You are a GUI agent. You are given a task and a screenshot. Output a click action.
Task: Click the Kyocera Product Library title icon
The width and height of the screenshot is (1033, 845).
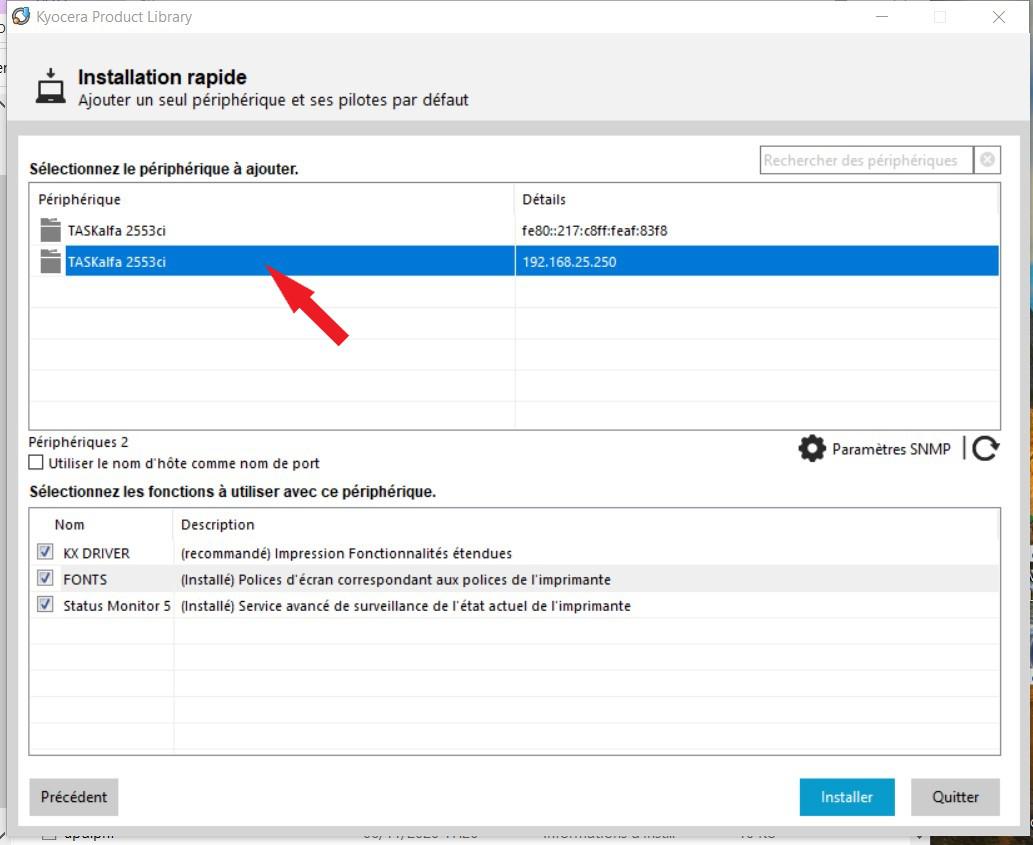tap(20, 16)
